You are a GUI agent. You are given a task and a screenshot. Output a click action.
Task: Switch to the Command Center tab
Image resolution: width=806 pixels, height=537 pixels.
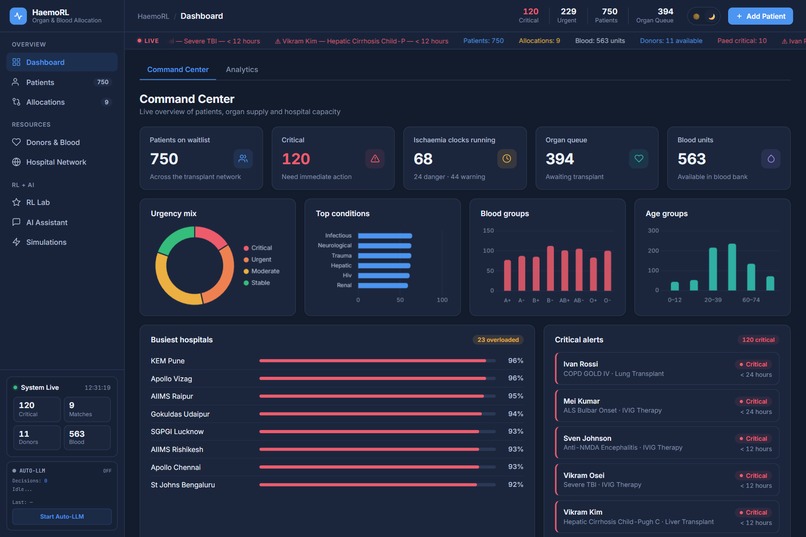pos(178,69)
